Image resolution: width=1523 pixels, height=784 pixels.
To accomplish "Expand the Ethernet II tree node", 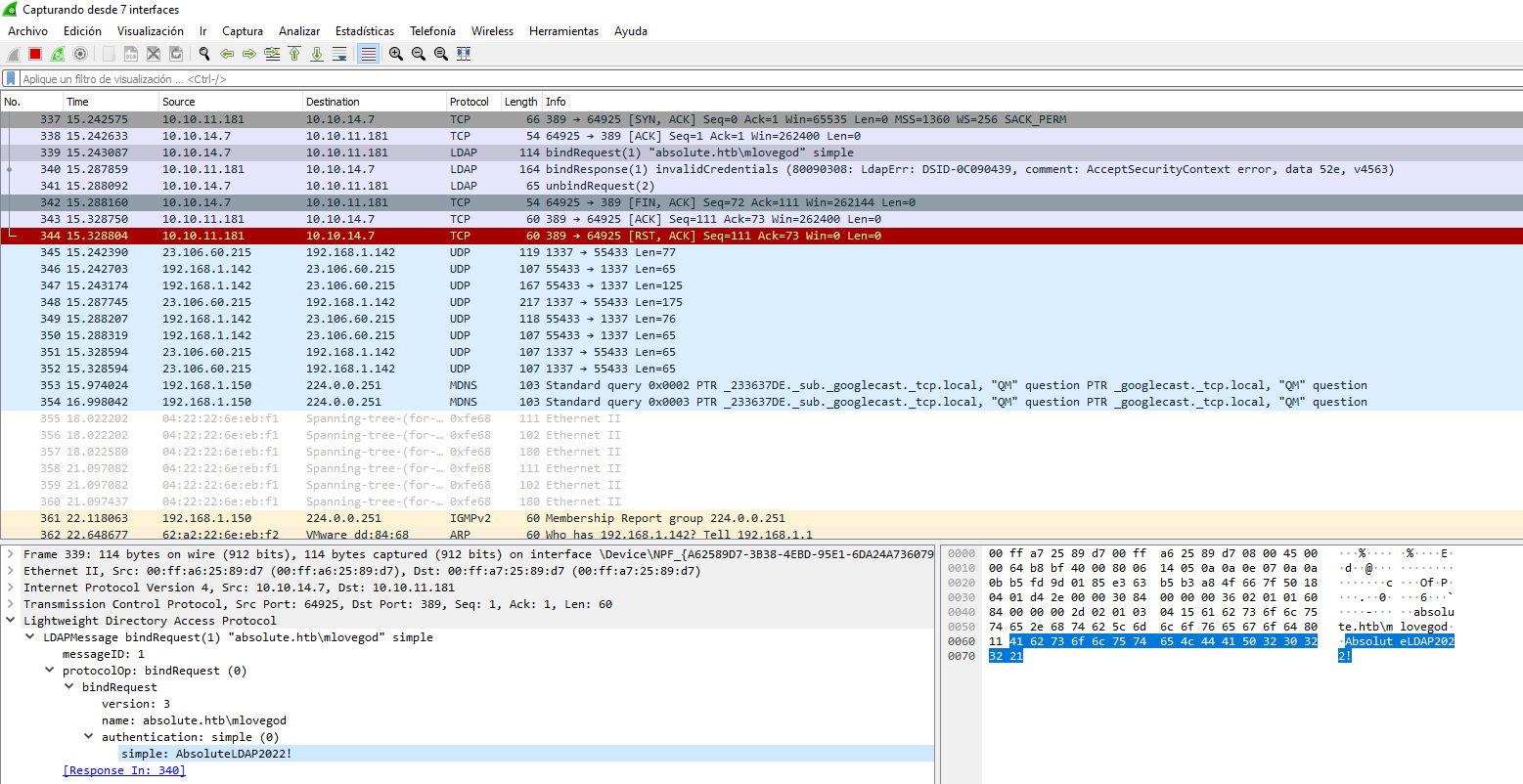I will pos(11,571).
